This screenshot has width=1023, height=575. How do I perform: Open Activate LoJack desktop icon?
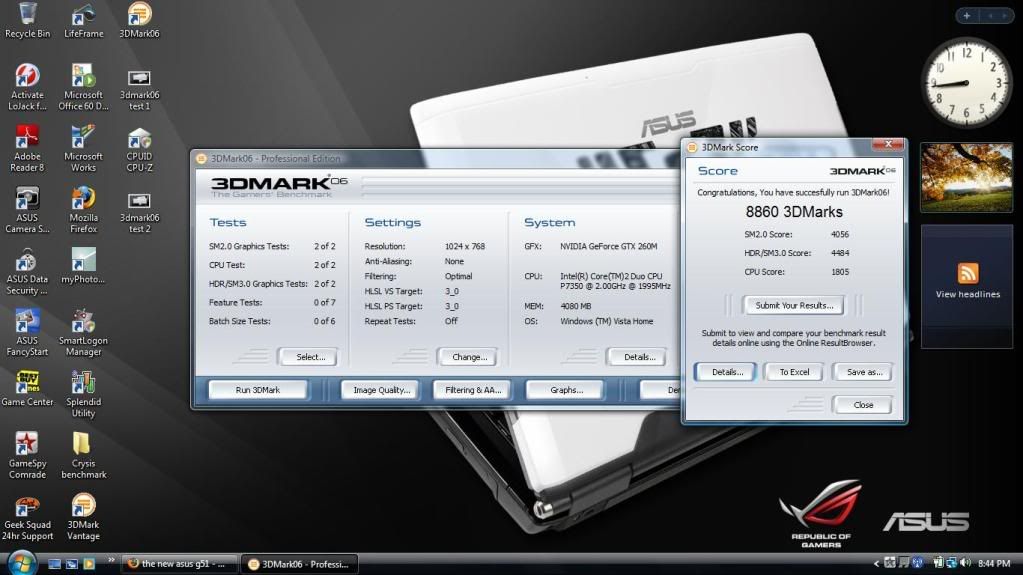(x=27, y=87)
